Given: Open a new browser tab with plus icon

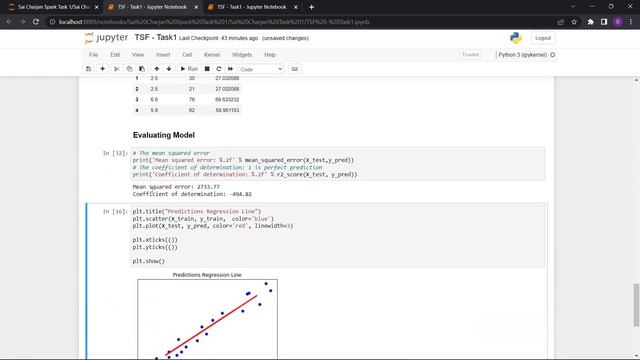Looking at the screenshot, I should [x=311, y=7].
